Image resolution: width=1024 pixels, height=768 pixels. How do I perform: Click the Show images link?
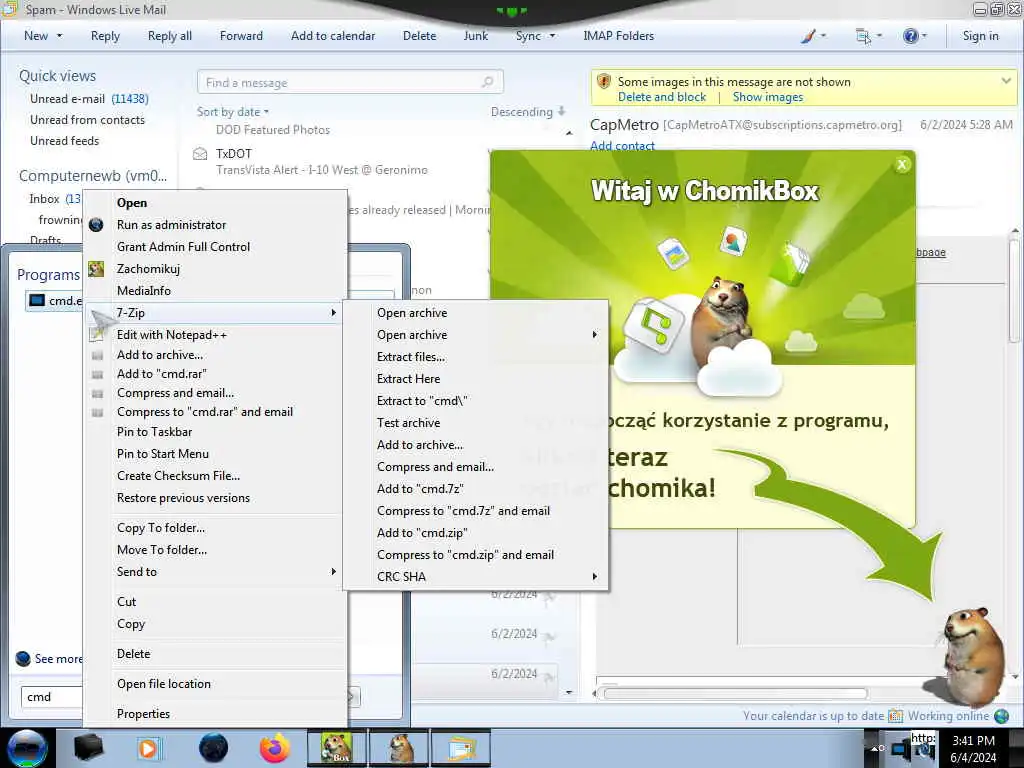[x=768, y=97]
